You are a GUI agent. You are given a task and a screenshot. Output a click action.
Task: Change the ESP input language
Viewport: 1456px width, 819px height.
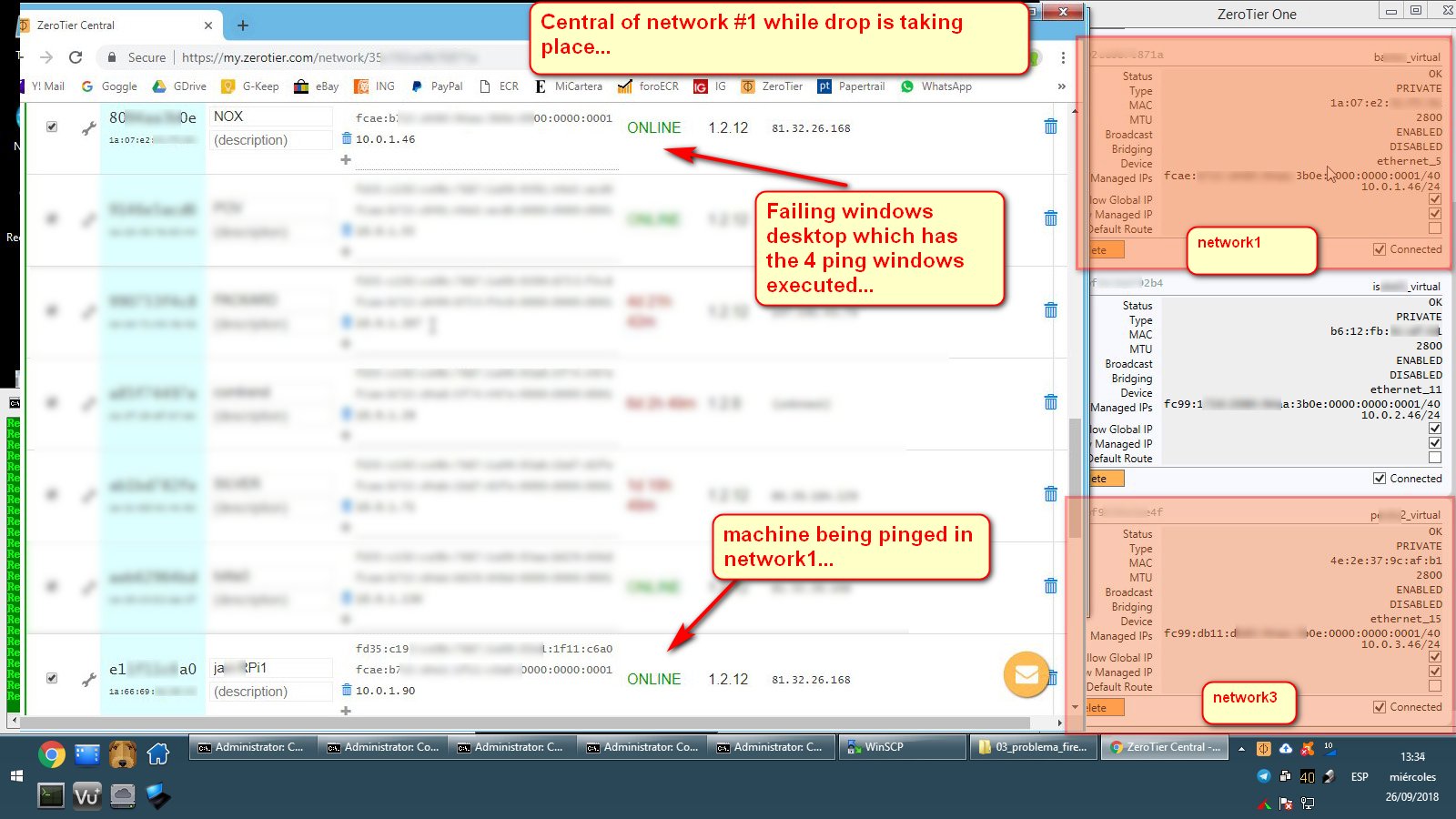pyautogui.click(x=1360, y=777)
